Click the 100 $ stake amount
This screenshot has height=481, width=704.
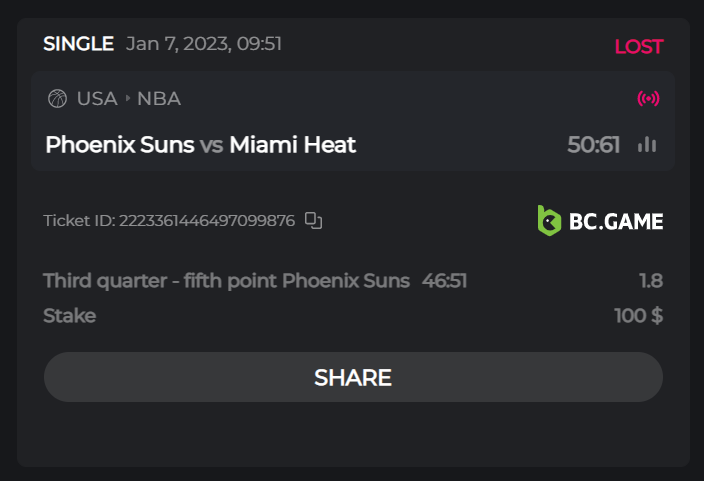[x=638, y=316]
